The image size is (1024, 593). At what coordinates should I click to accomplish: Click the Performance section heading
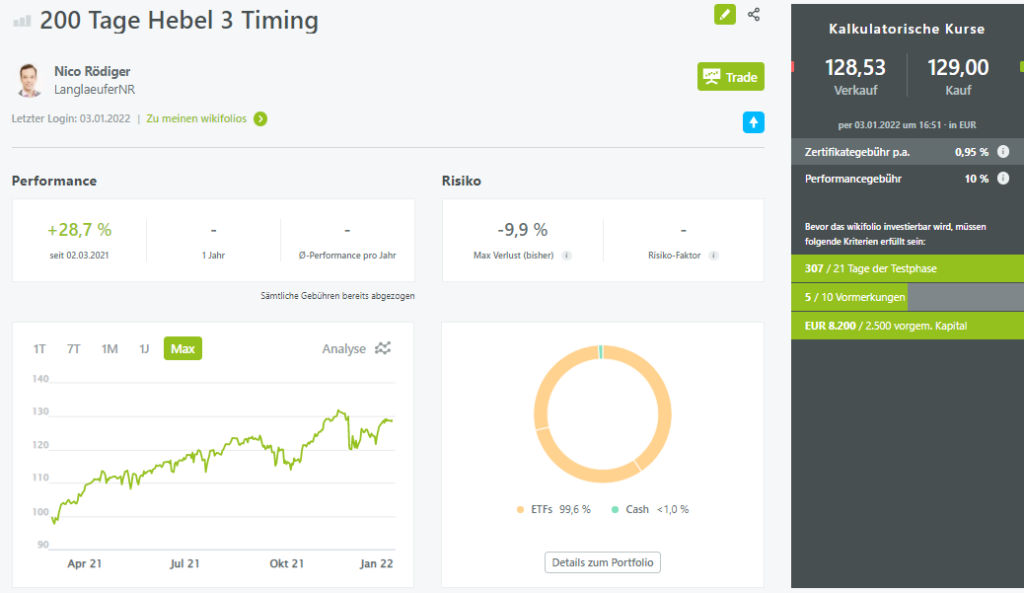[x=54, y=181]
